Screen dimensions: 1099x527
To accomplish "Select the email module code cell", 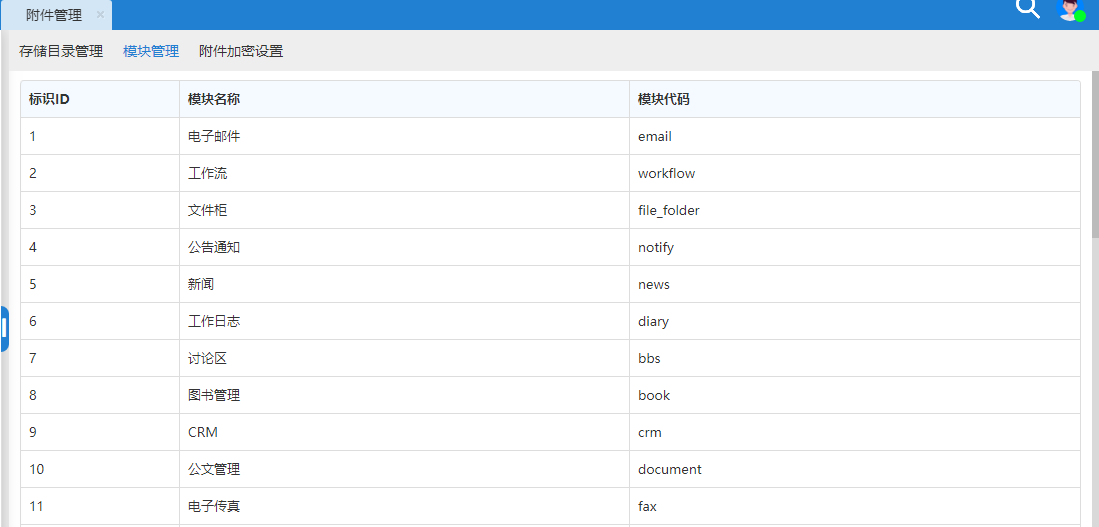I will [x=855, y=137].
